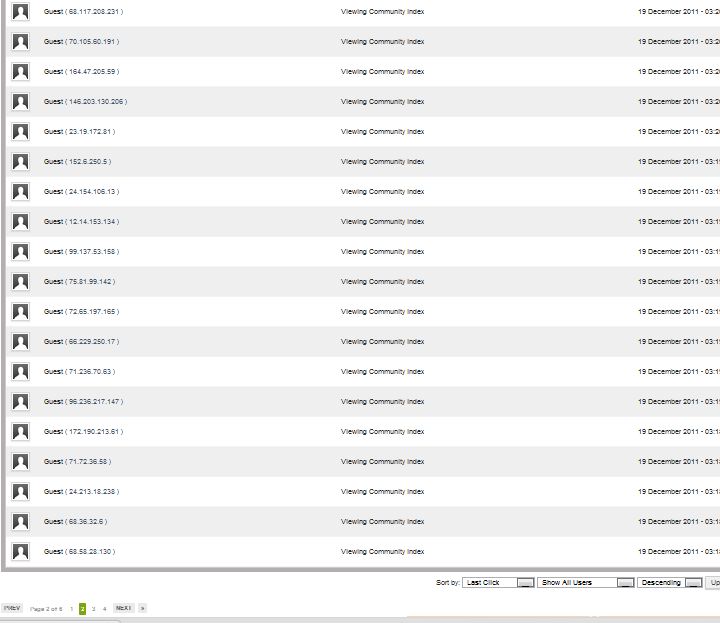Click IP text 96.236.217.147
The image size is (720, 623).
click(x=94, y=402)
